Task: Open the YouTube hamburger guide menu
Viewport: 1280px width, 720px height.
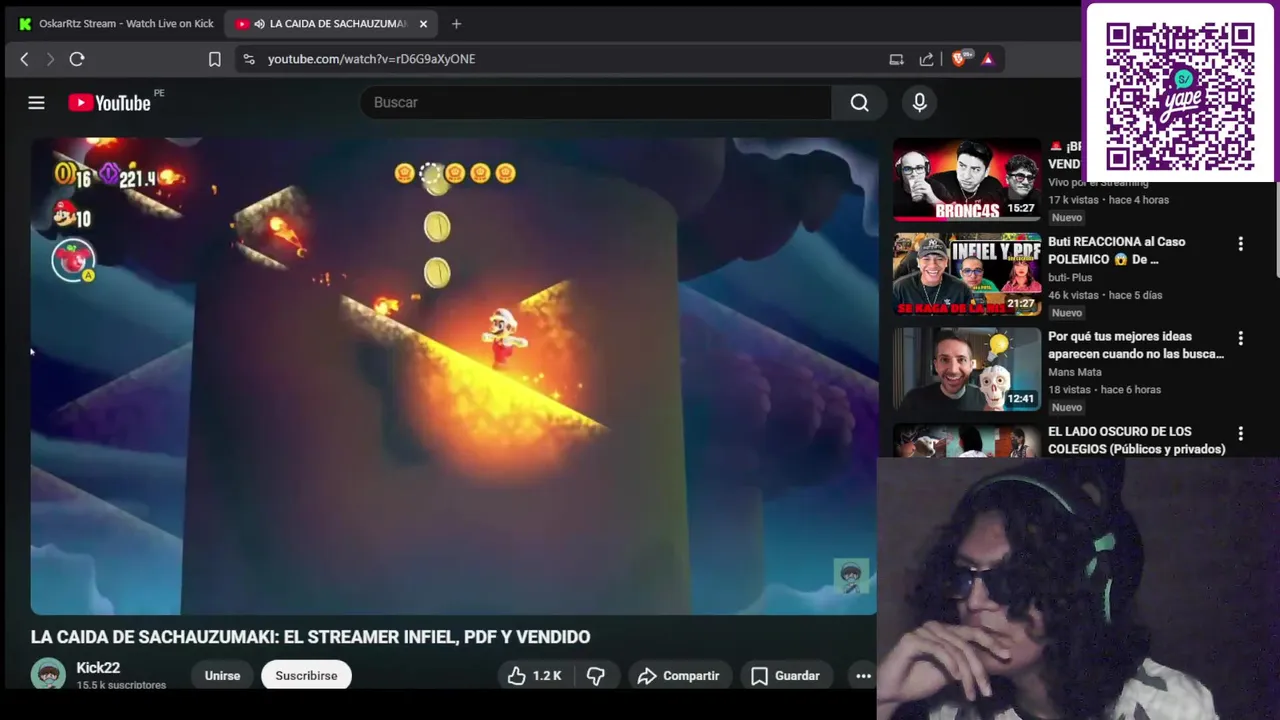Action: pyautogui.click(x=36, y=102)
